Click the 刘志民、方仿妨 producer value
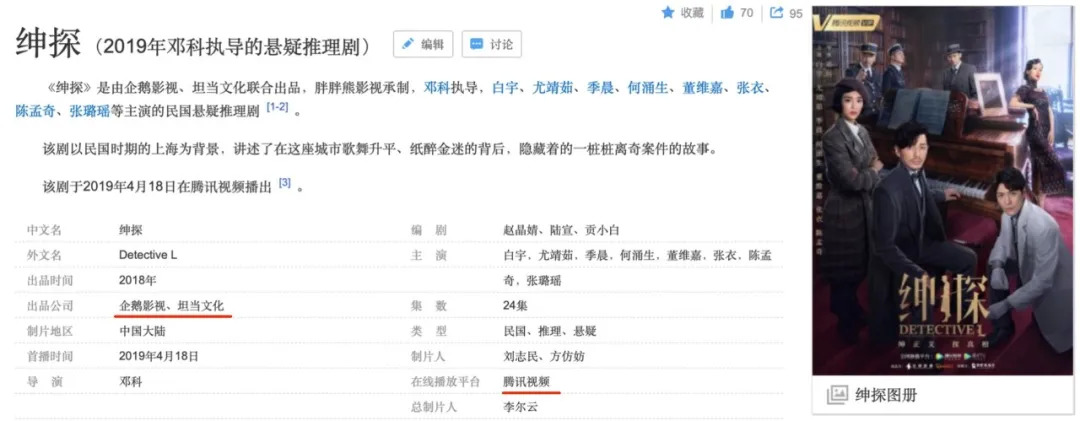Screen dimensions: 1080x421 544,356
